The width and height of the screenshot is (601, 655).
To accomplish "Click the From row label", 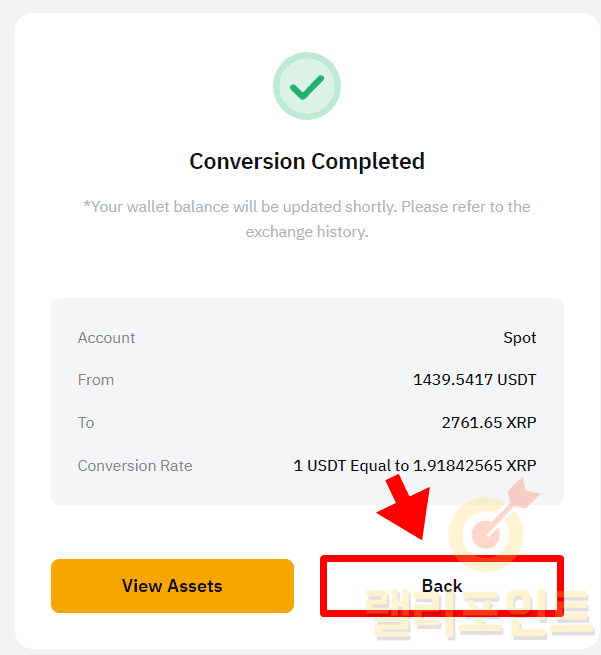I will [x=96, y=380].
